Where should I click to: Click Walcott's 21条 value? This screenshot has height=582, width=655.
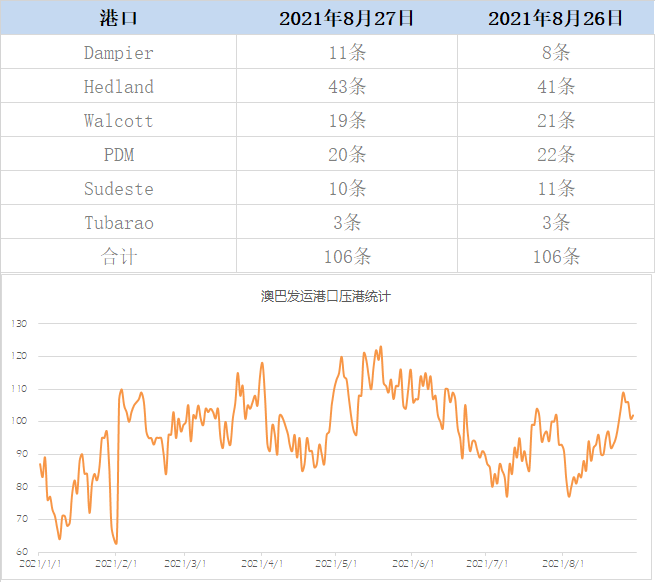click(556, 121)
